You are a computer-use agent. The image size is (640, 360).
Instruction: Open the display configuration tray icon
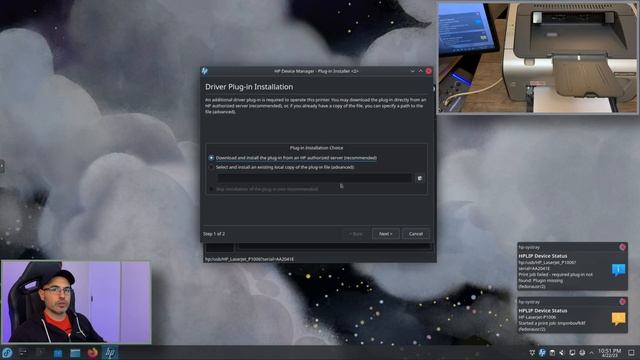[x=572, y=353]
